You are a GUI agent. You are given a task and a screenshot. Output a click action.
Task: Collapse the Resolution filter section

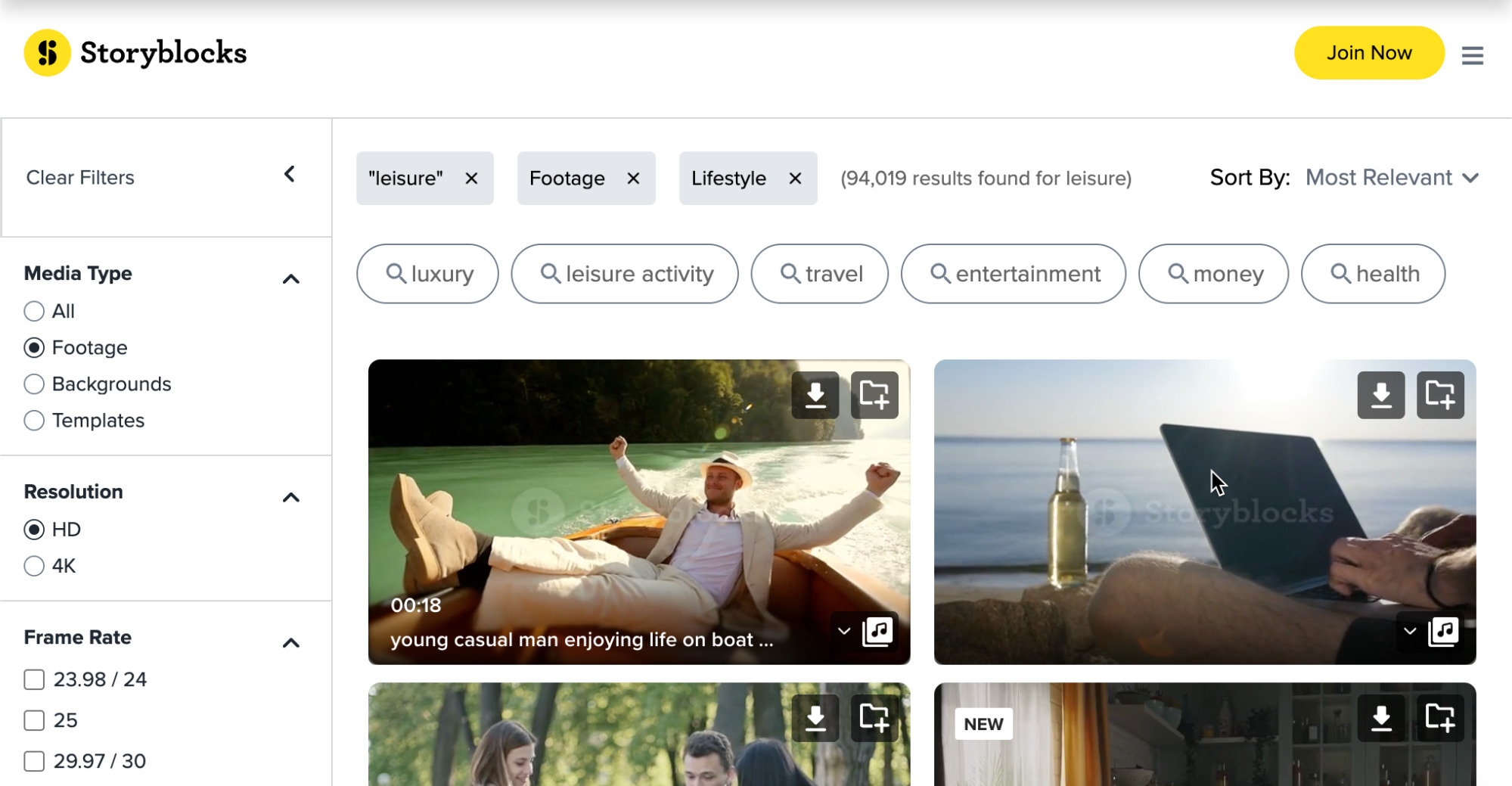290,496
